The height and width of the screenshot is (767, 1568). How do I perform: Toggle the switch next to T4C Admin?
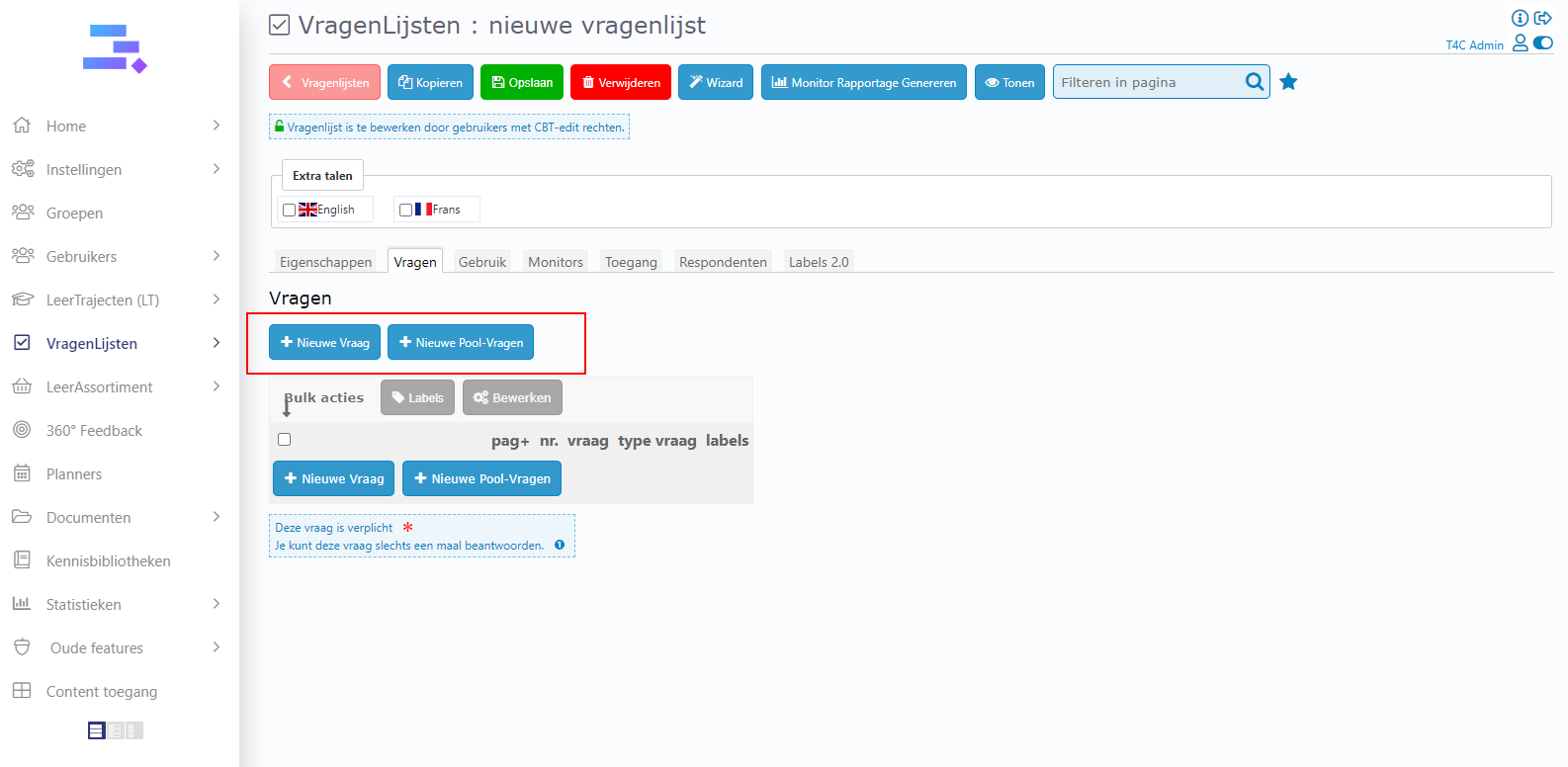point(1543,43)
